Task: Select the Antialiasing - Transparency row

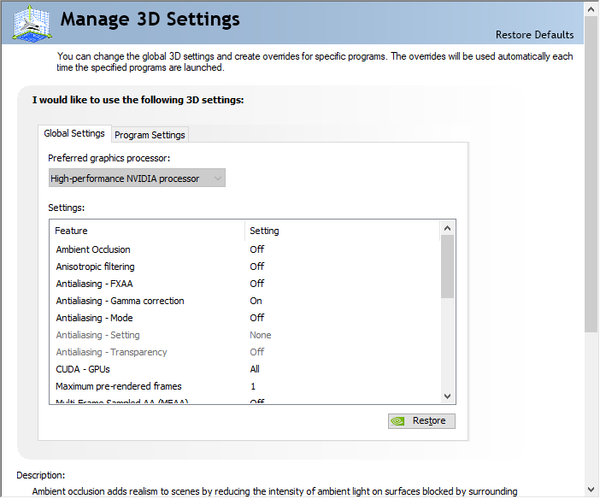Action: coord(245,352)
